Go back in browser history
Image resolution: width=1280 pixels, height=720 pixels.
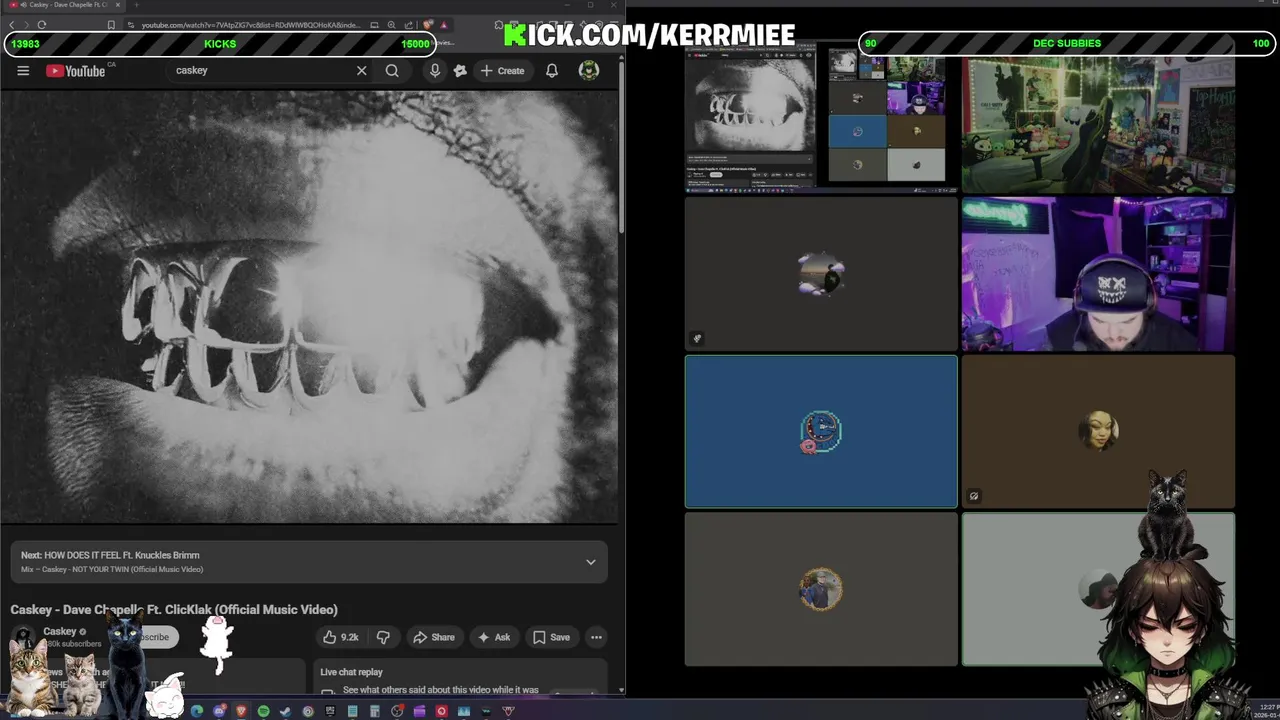pos(12,25)
